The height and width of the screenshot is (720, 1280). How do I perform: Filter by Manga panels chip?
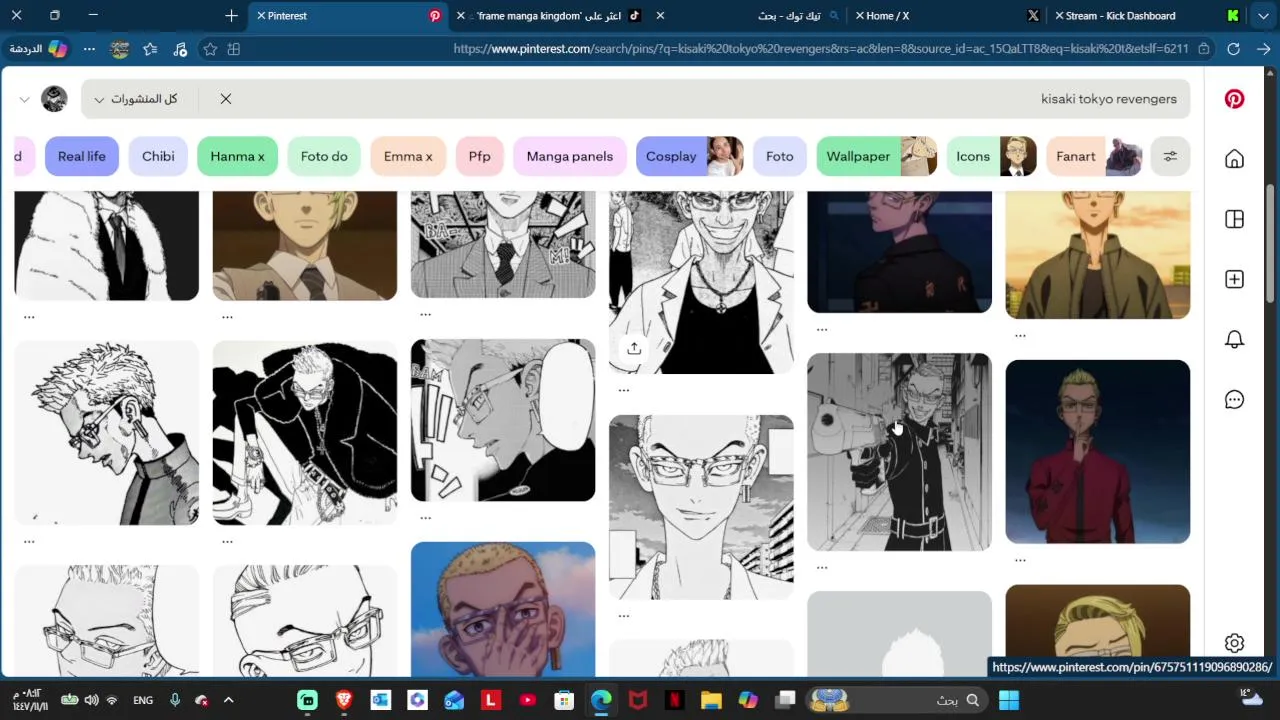(570, 156)
